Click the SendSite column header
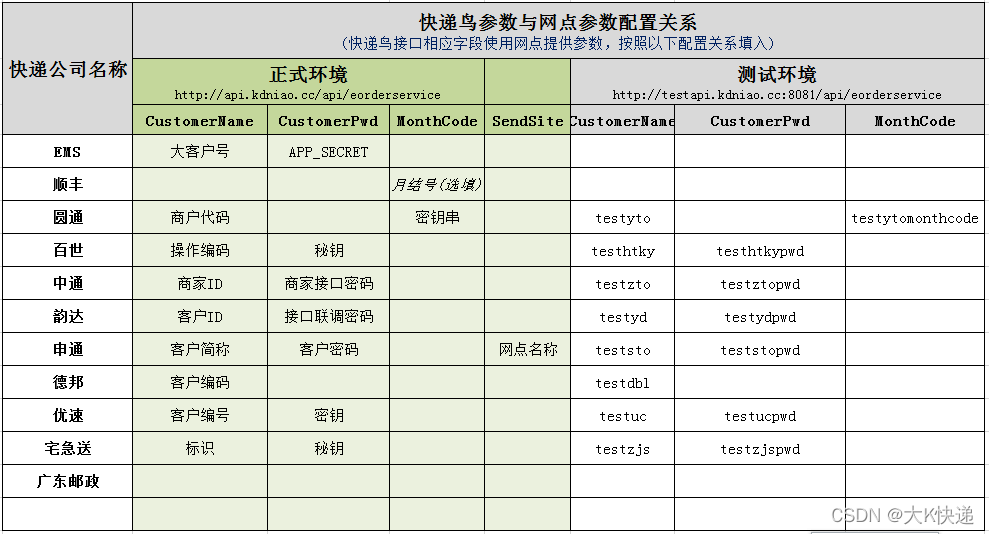The height and width of the screenshot is (534, 989). (x=528, y=120)
